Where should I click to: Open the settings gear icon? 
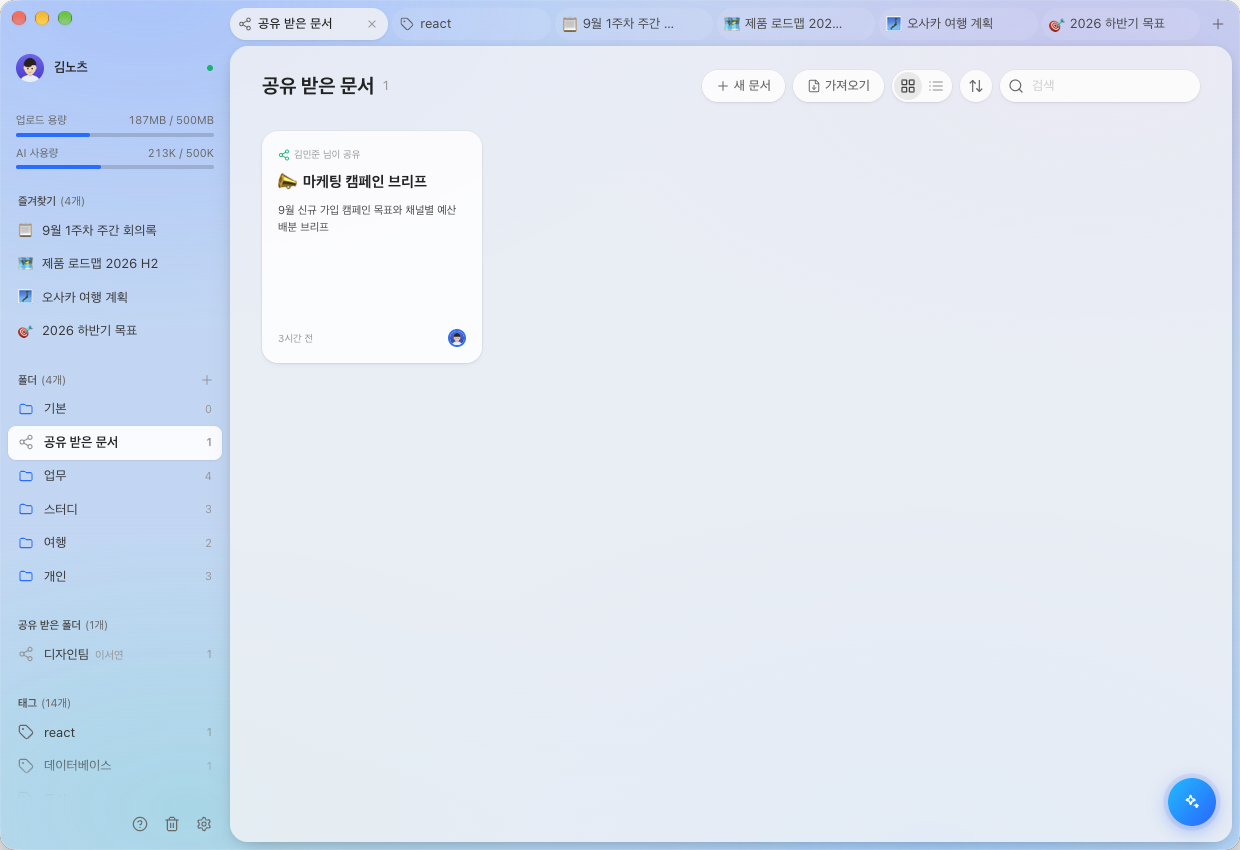pos(204,824)
